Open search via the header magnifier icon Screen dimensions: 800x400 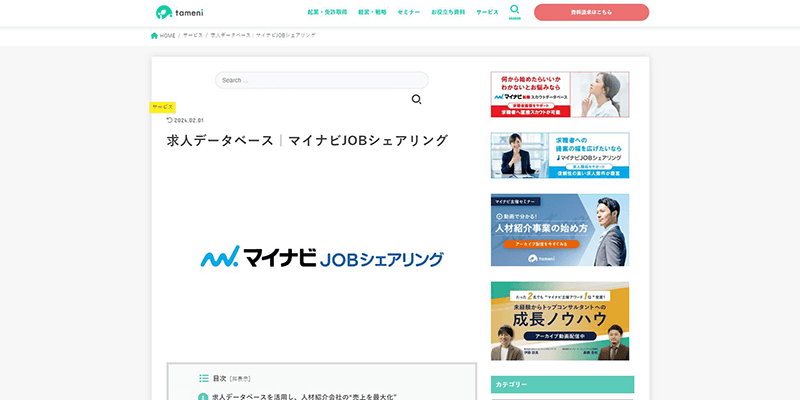pyautogui.click(x=515, y=10)
